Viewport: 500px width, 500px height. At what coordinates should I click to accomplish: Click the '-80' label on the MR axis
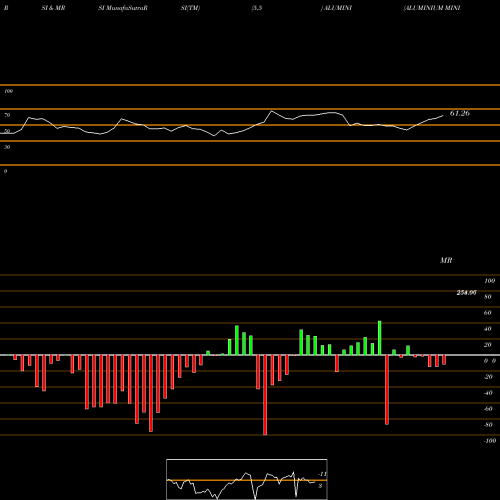pyautogui.click(x=488, y=425)
